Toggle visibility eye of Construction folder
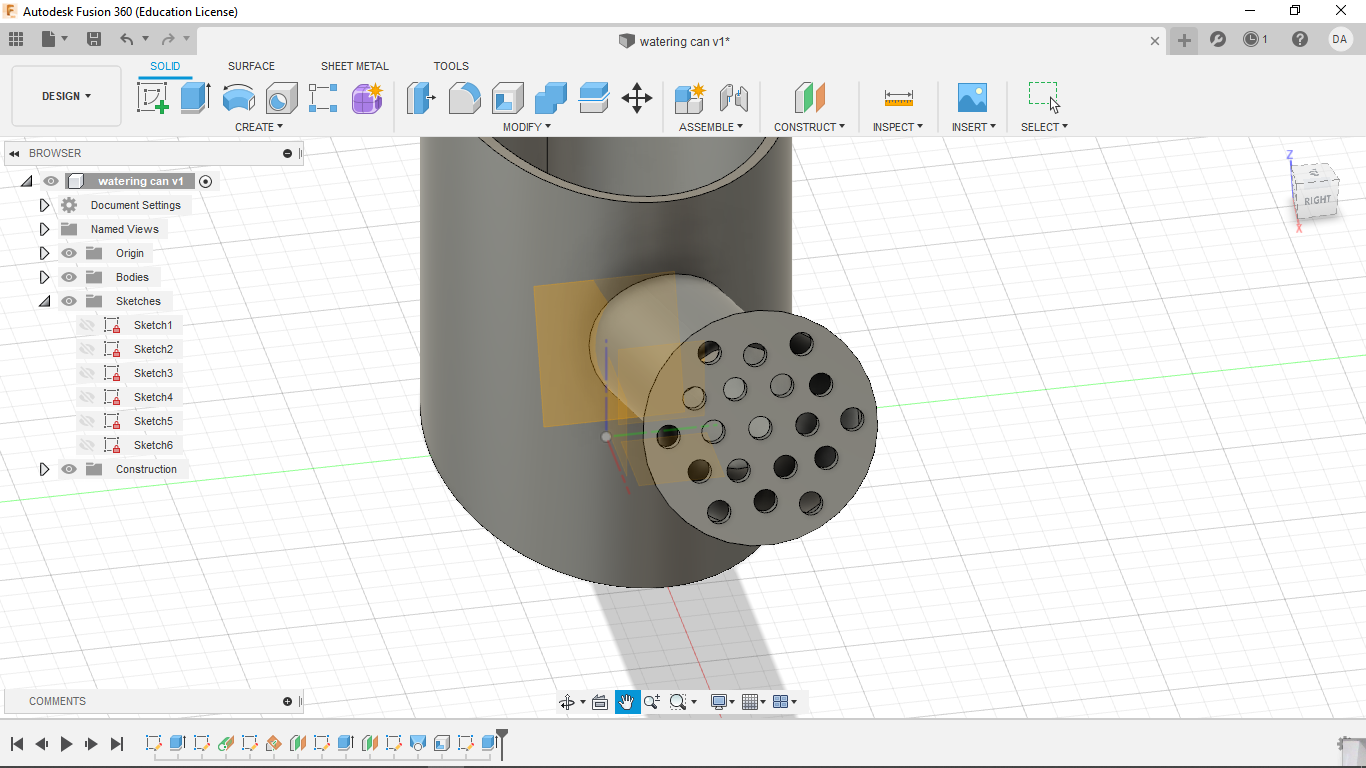 click(69, 469)
